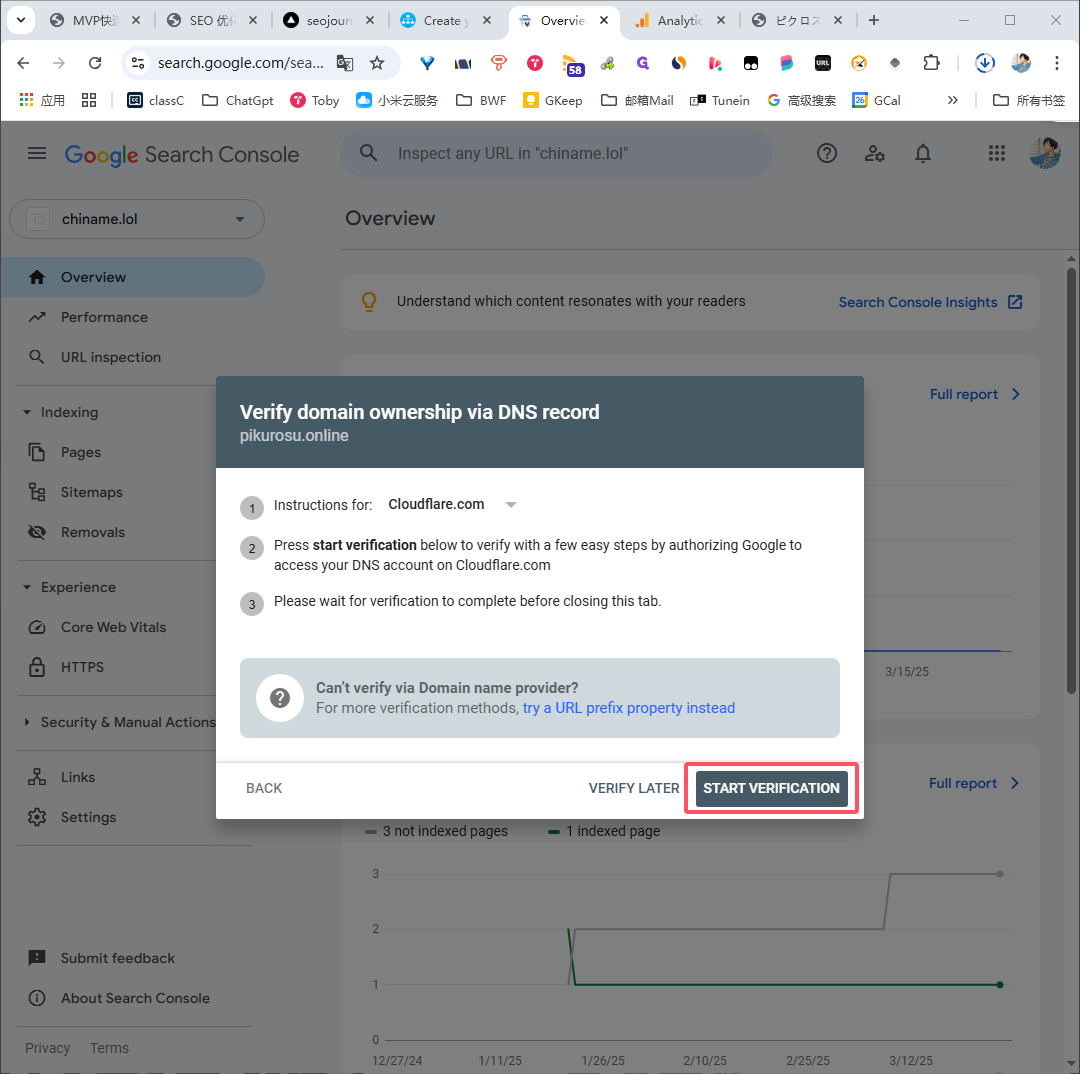The width and height of the screenshot is (1080, 1074).
Task: Open Pages indexing report
Action: click(81, 452)
